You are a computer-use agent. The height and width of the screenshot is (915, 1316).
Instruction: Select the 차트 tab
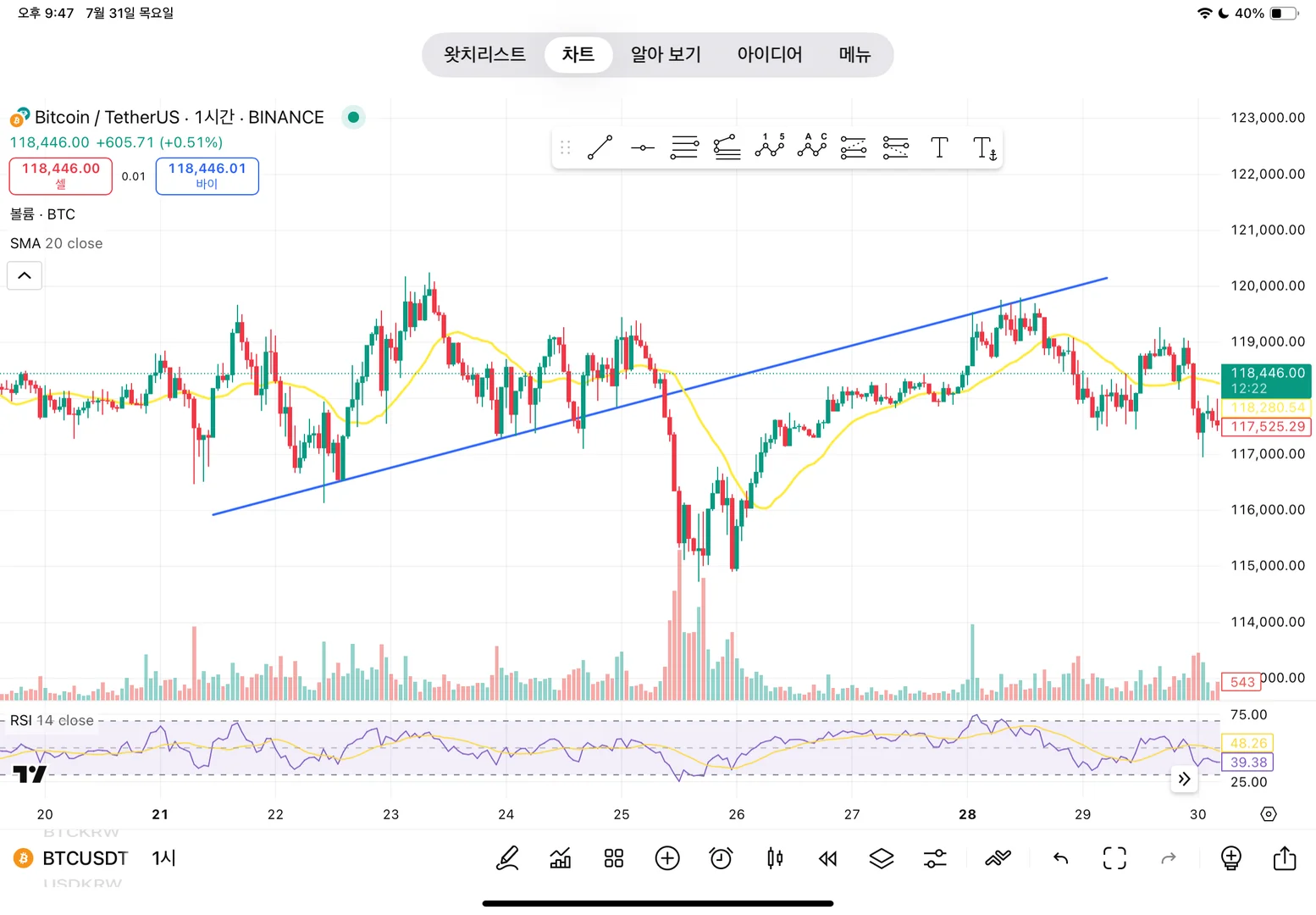tap(578, 55)
